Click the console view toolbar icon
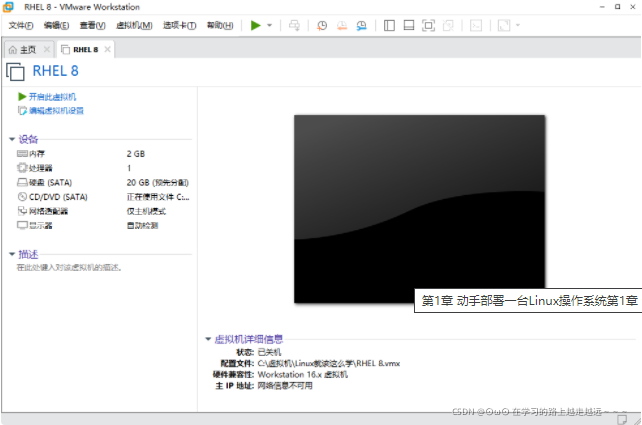Image resolution: width=642 pixels, height=425 pixels. [476, 25]
